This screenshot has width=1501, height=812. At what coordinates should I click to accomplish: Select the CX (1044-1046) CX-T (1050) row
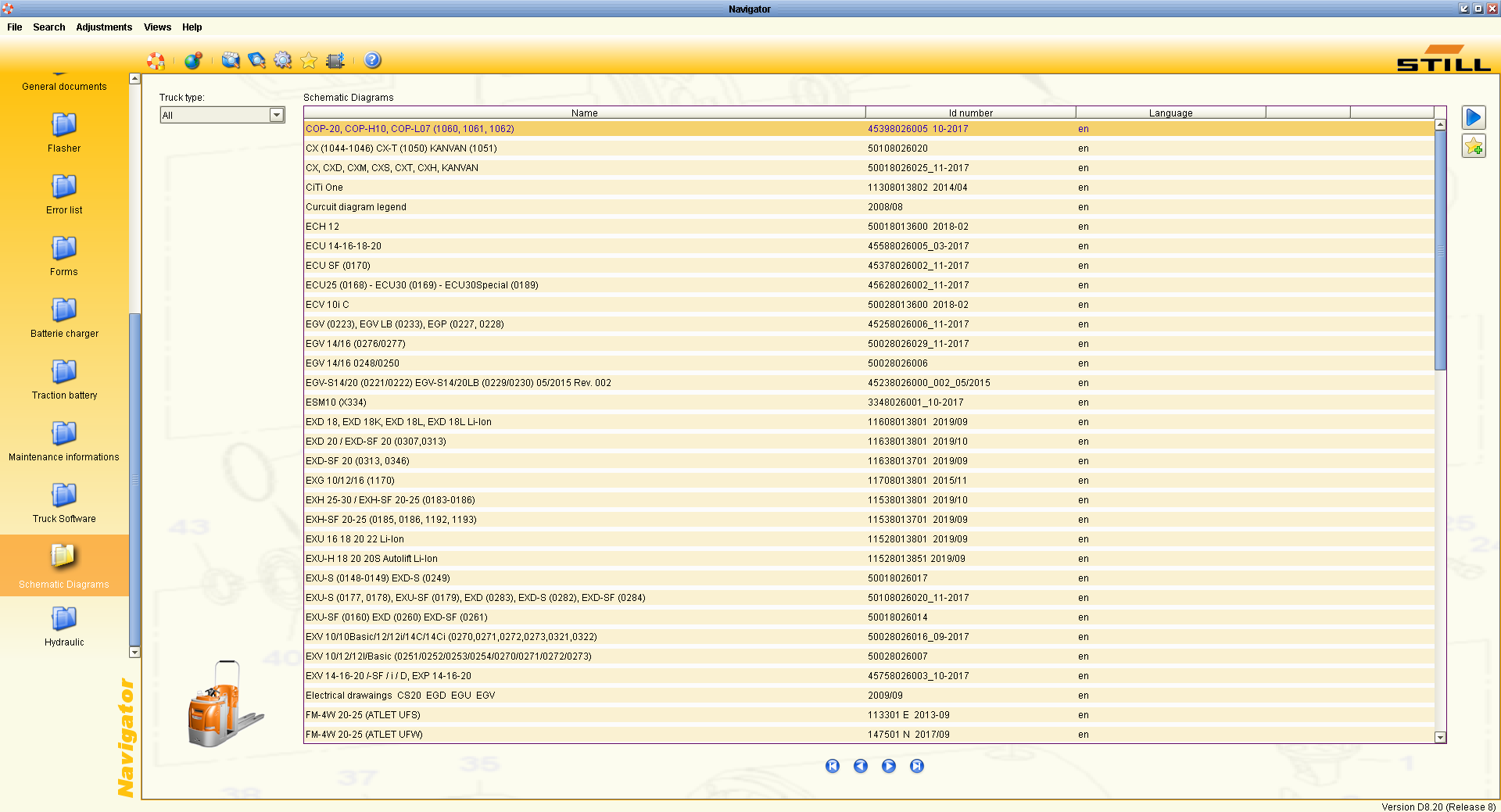869,148
